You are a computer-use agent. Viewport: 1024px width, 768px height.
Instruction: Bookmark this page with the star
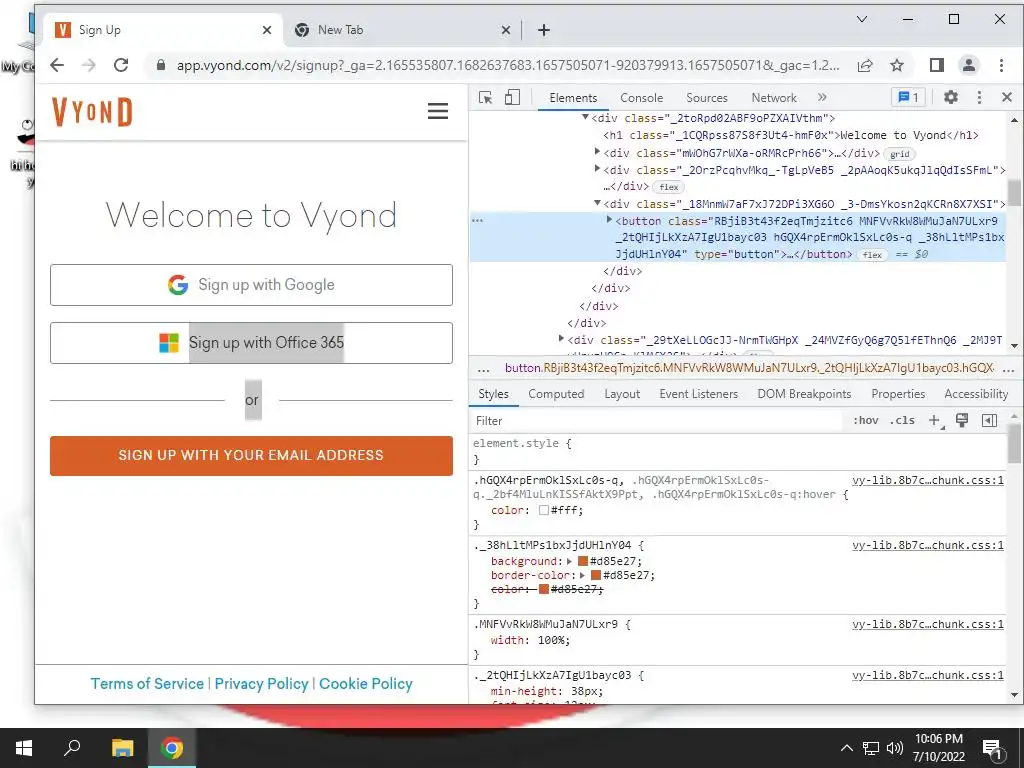coord(897,65)
